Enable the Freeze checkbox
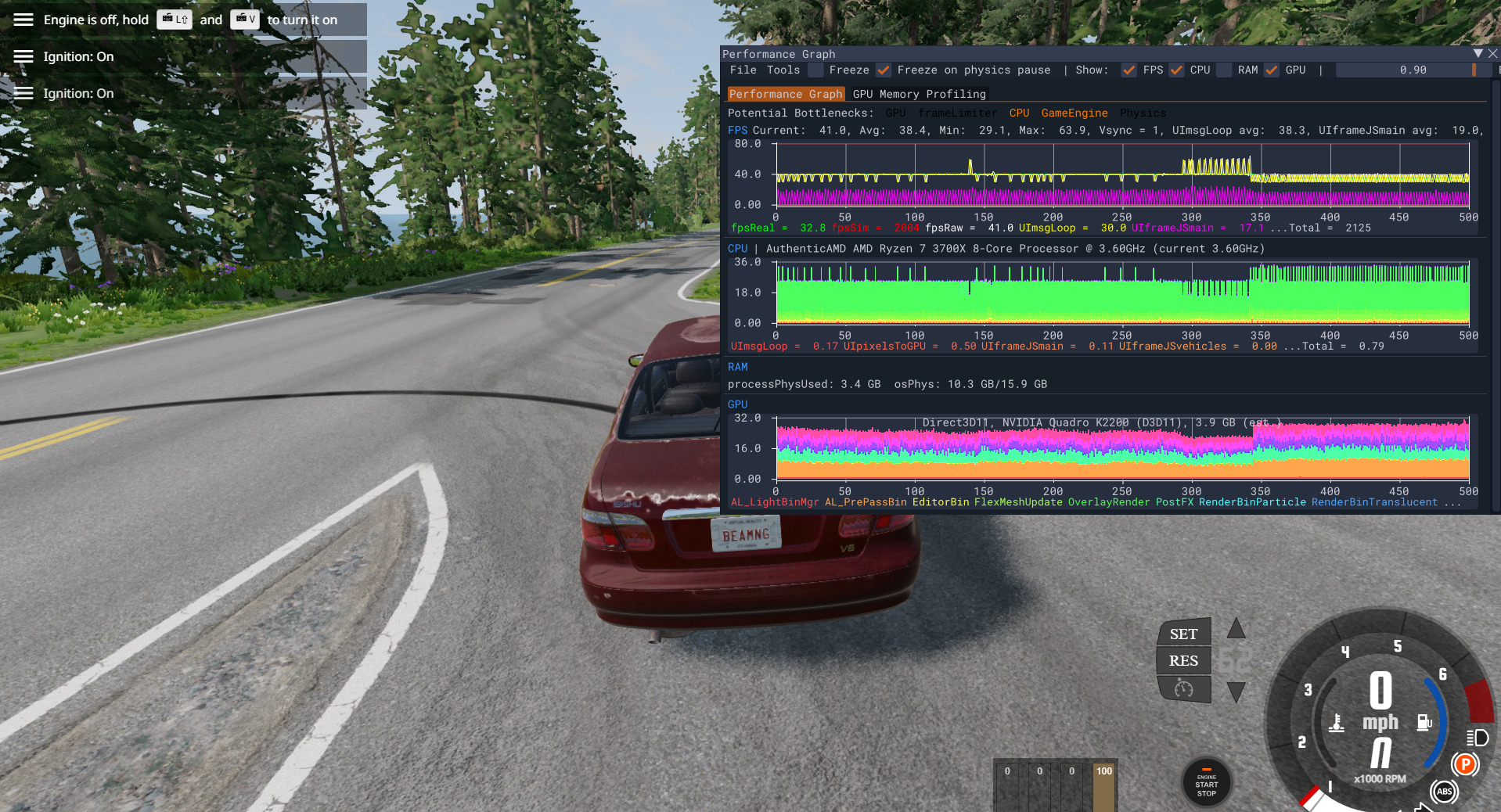The height and width of the screenshot is (812, 1501). click(x=815, y=70)
